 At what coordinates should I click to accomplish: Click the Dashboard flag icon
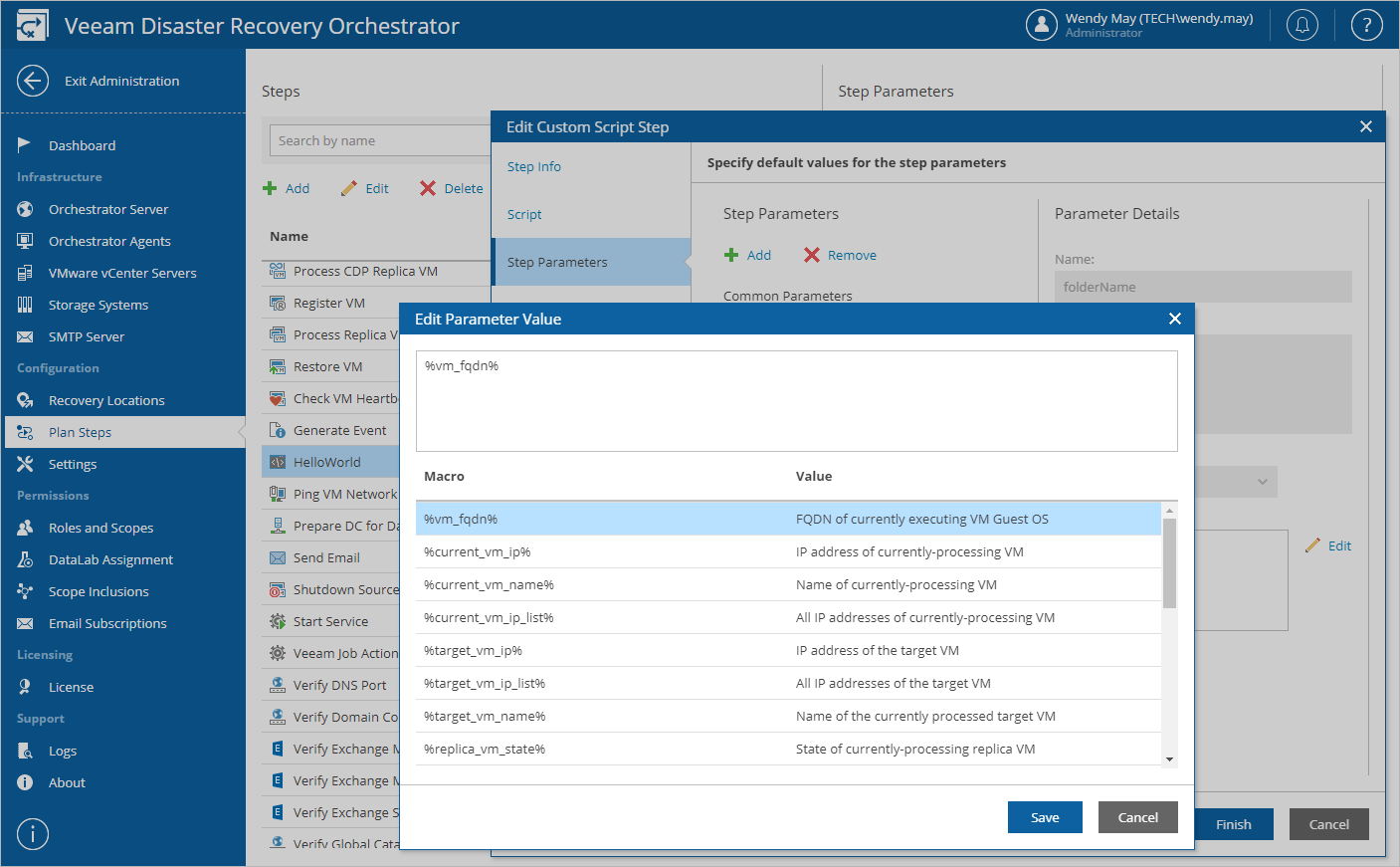pyautogui.click(x=25, y=145)
